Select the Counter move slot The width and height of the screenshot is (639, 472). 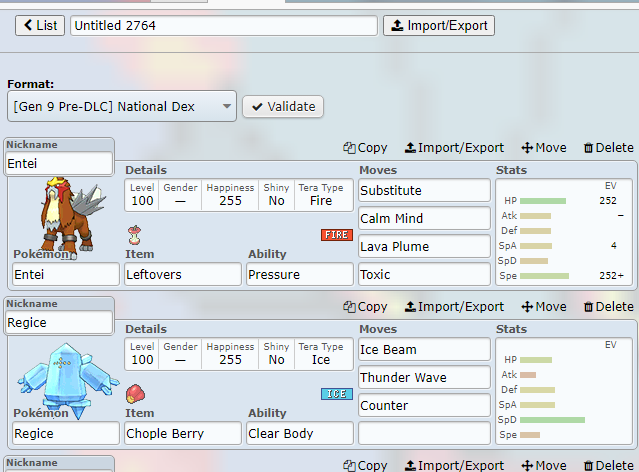point(424,406)
